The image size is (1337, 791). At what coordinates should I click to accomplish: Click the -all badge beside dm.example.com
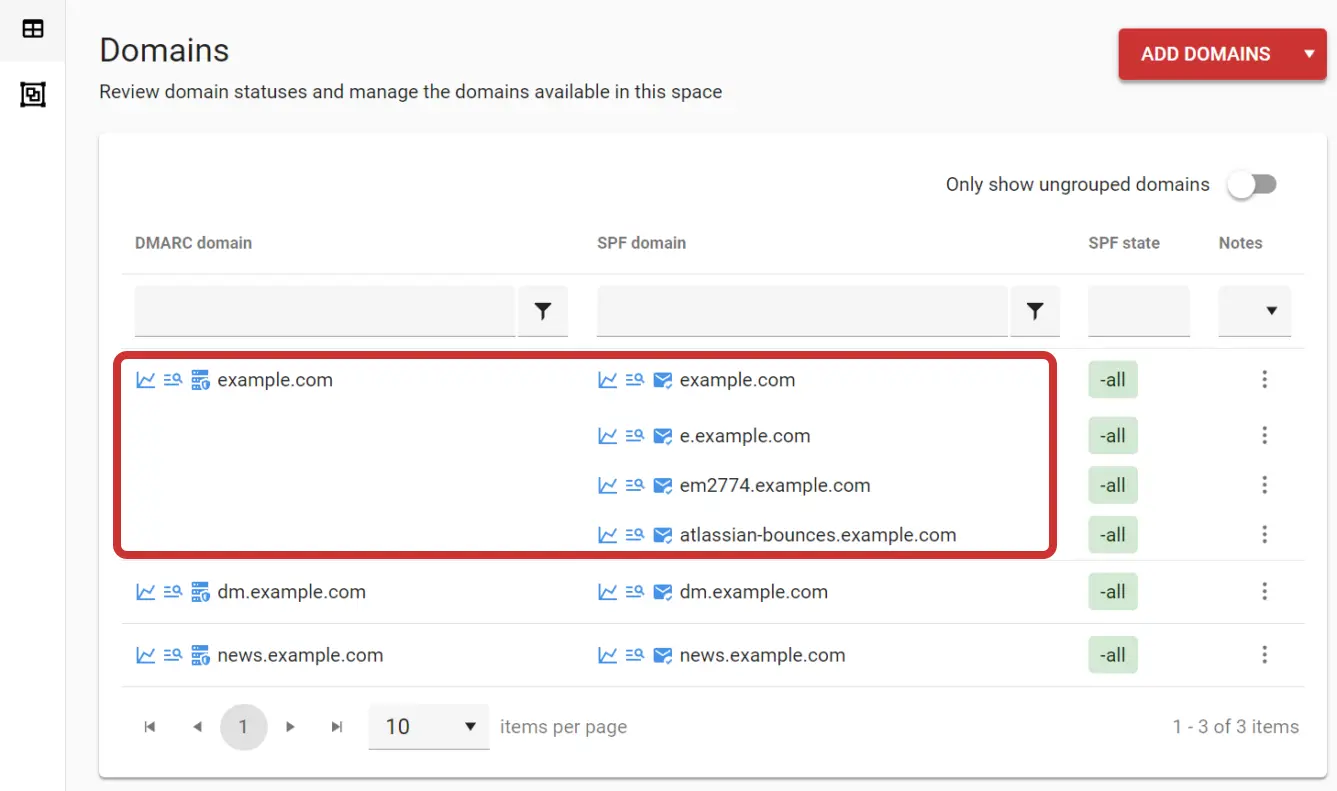click(x=1113, y=591)
